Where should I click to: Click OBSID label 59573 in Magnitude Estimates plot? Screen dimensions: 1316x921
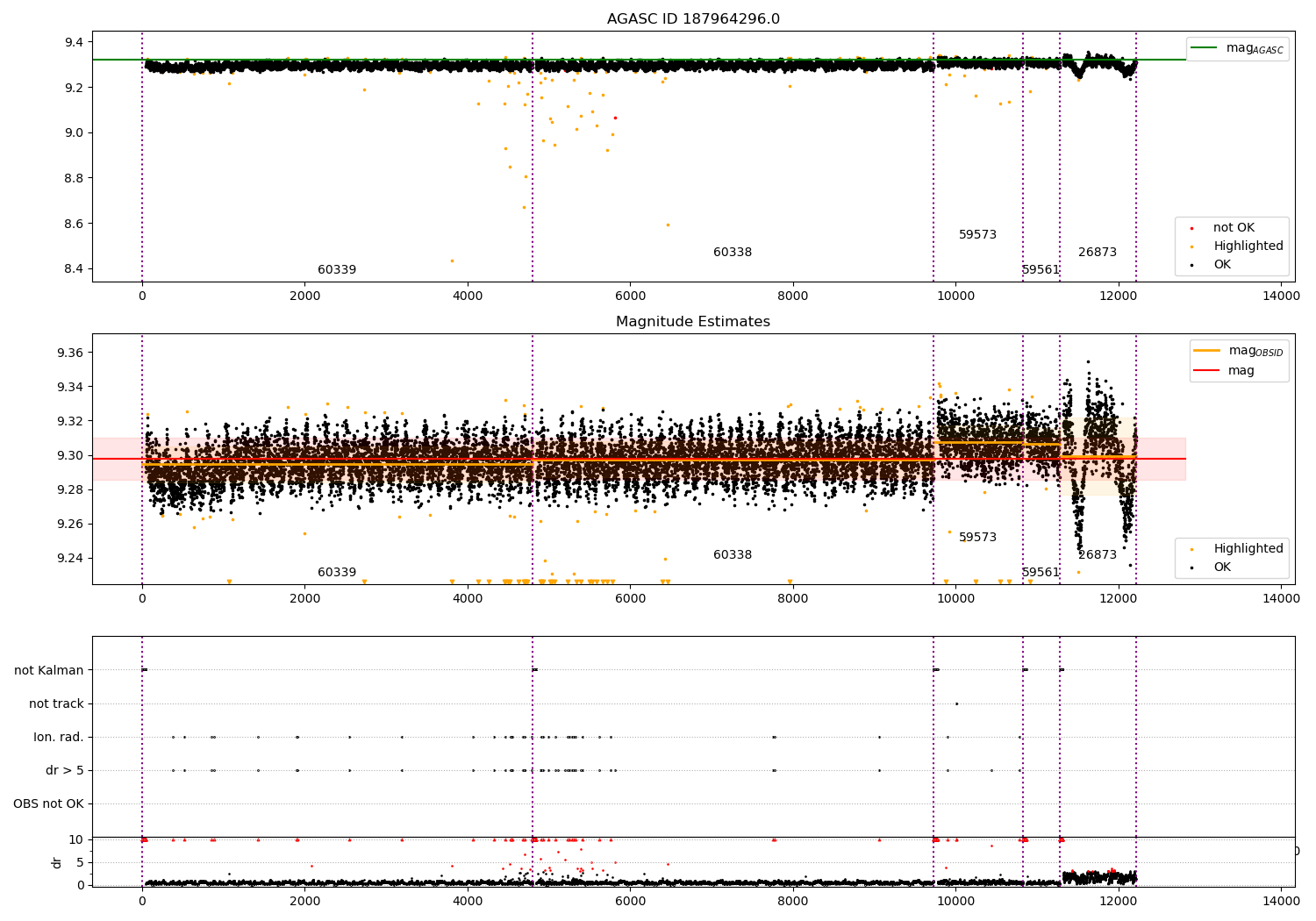click(x=977, y=538)
